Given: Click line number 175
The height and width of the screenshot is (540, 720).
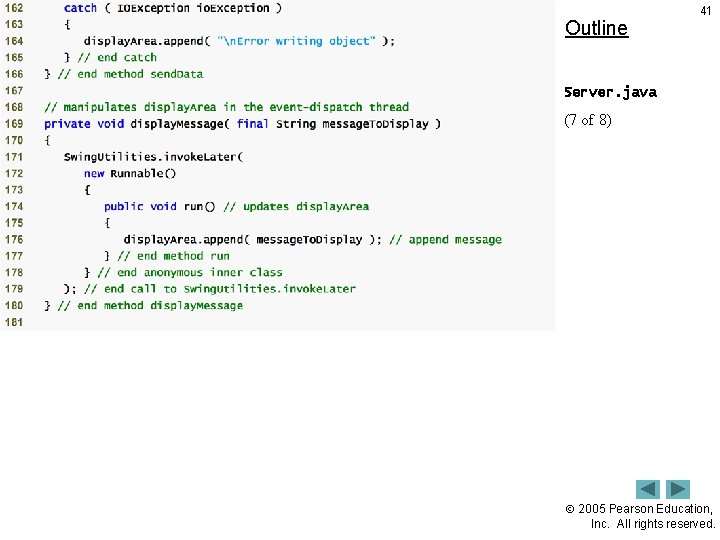Looking at the screenshot, I should click(x=14, y=223).
